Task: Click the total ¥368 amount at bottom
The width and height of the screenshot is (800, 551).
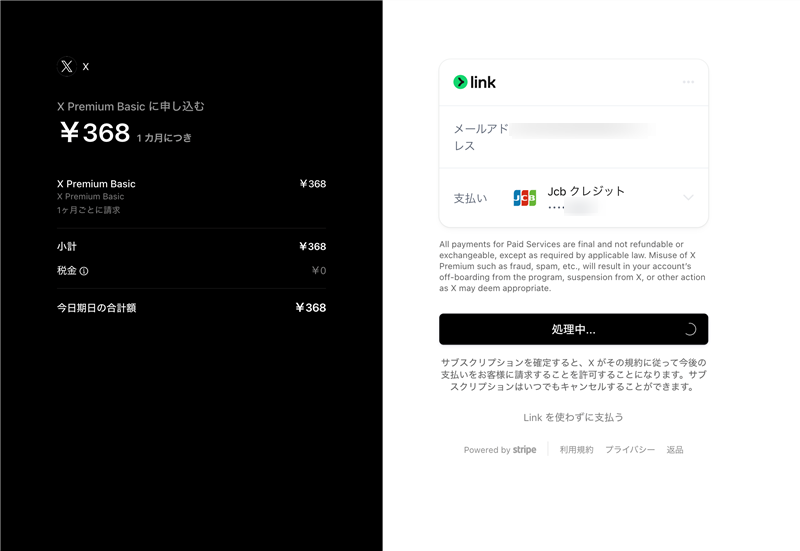Action: pos(311,308)
